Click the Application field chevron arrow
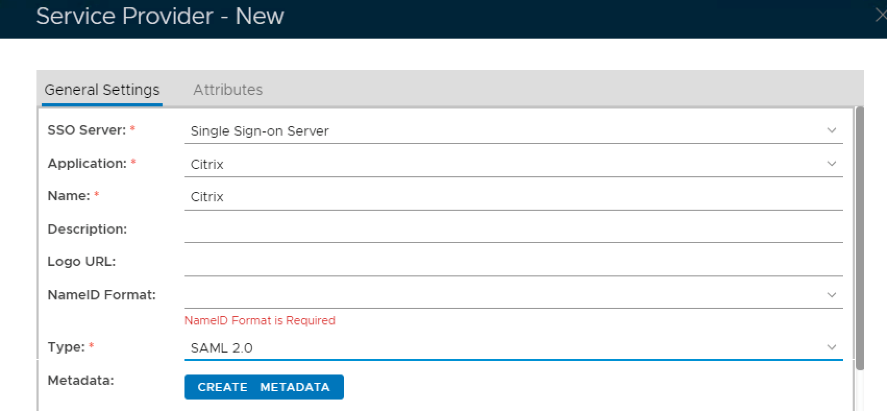887x411 pixels. pyautogui.click(x=831, y=163)
